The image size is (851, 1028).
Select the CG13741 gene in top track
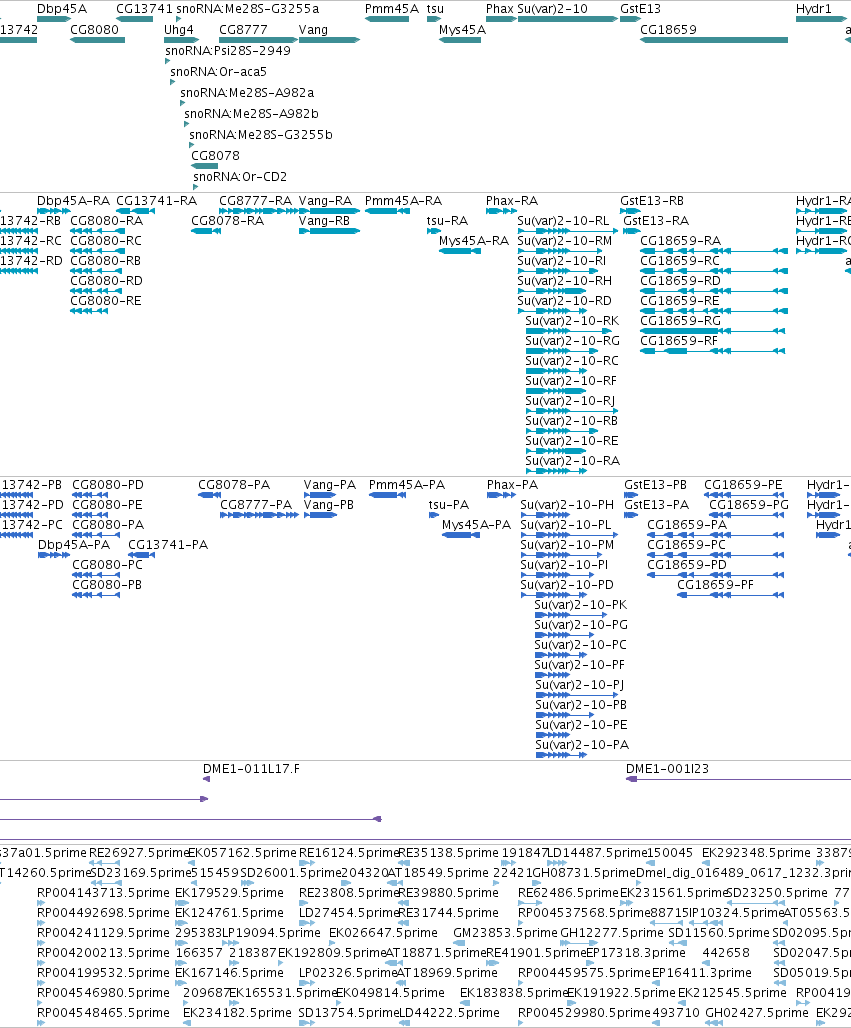[144, 9]
